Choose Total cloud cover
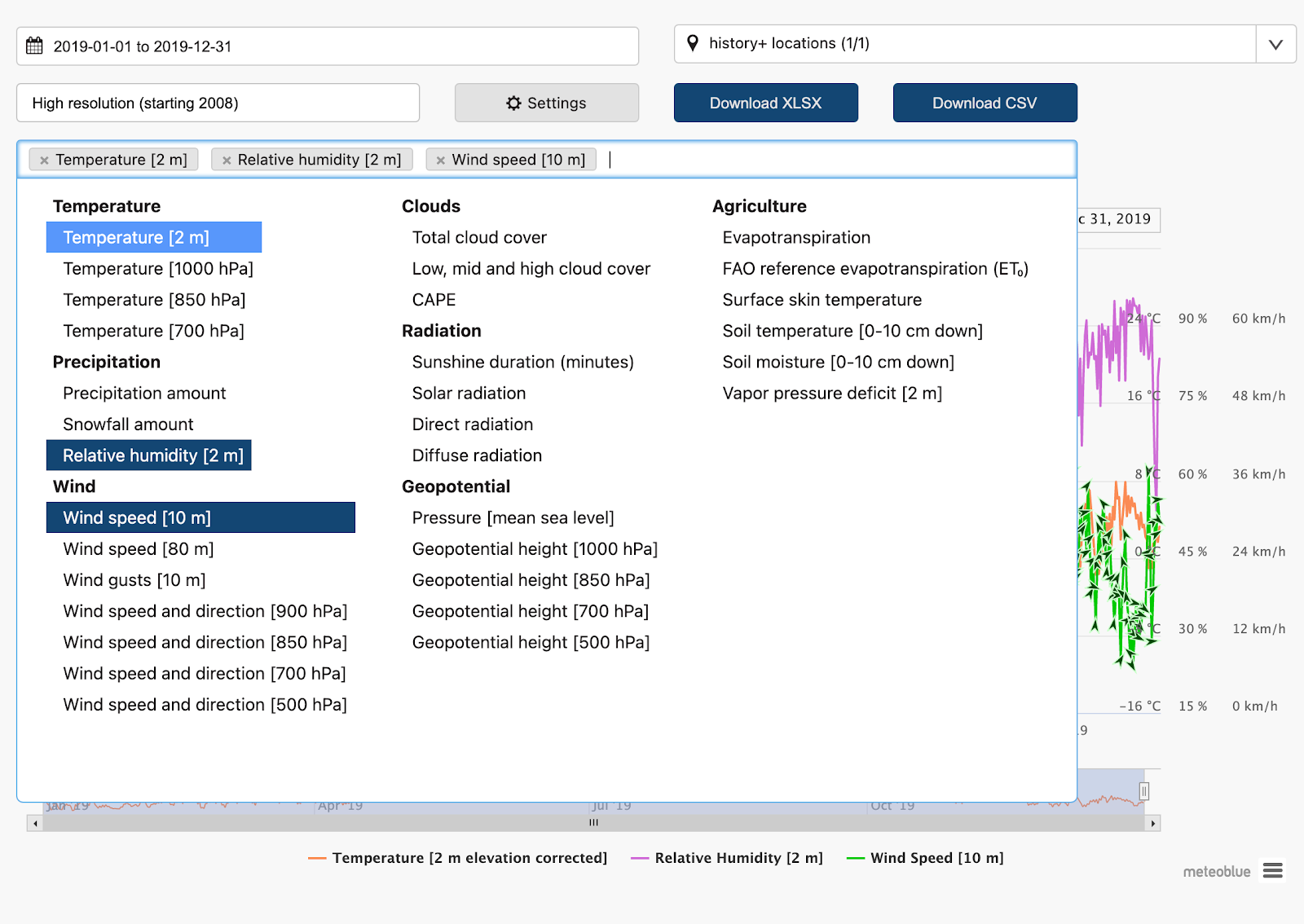This screenshot has height=924, width=1304. 479,237
